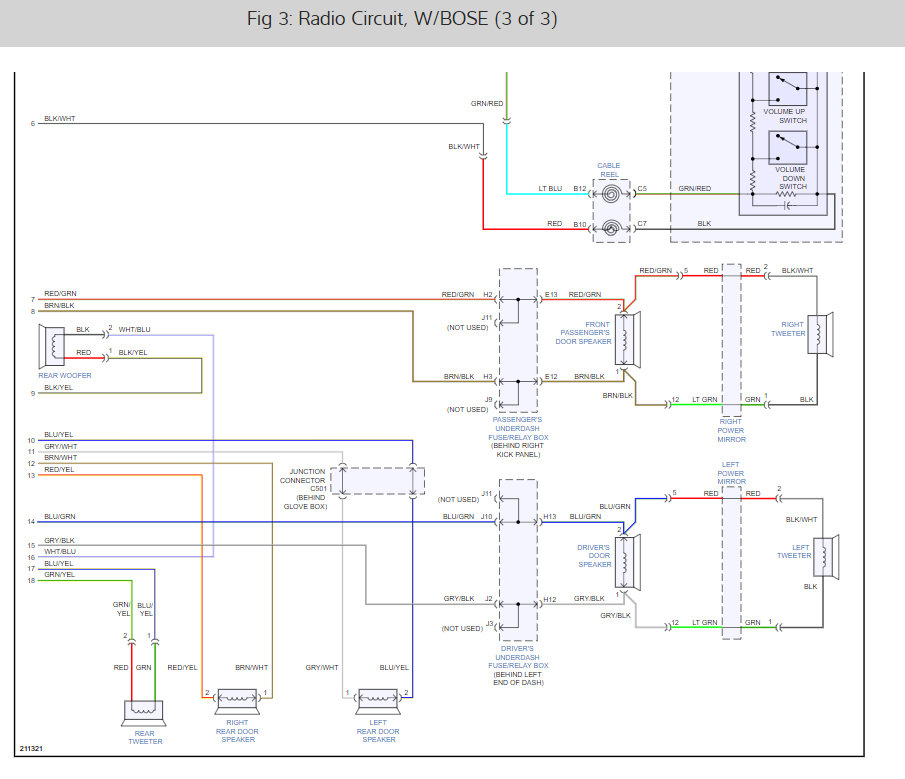This screenshot has height=779, width=905.
Task: Click the Volume Down Switch symbol
Action: click(x=788, y=148)
